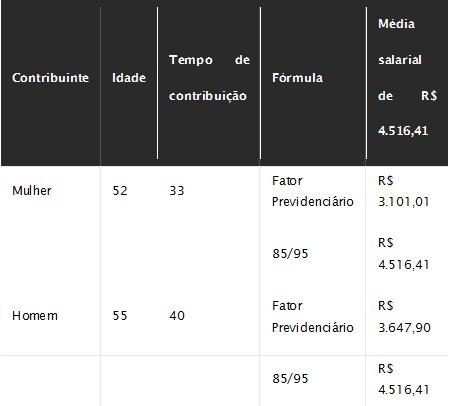Viewport: 449px width, 406px height.
Task: Click the 85/95 formula in last row
Action: point(290,378)
